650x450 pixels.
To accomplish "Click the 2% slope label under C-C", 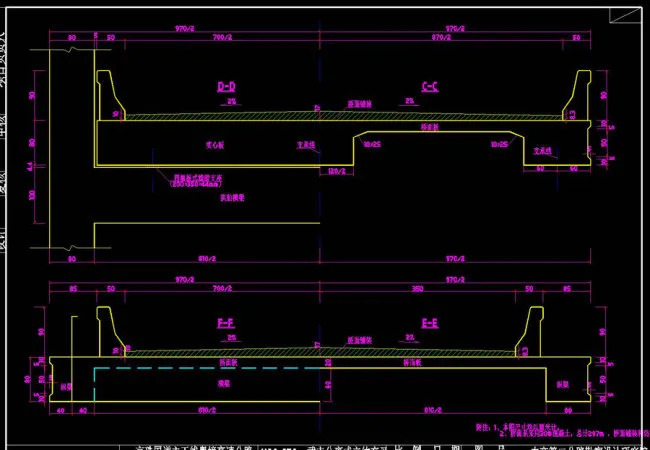I will tap(410, 101).
